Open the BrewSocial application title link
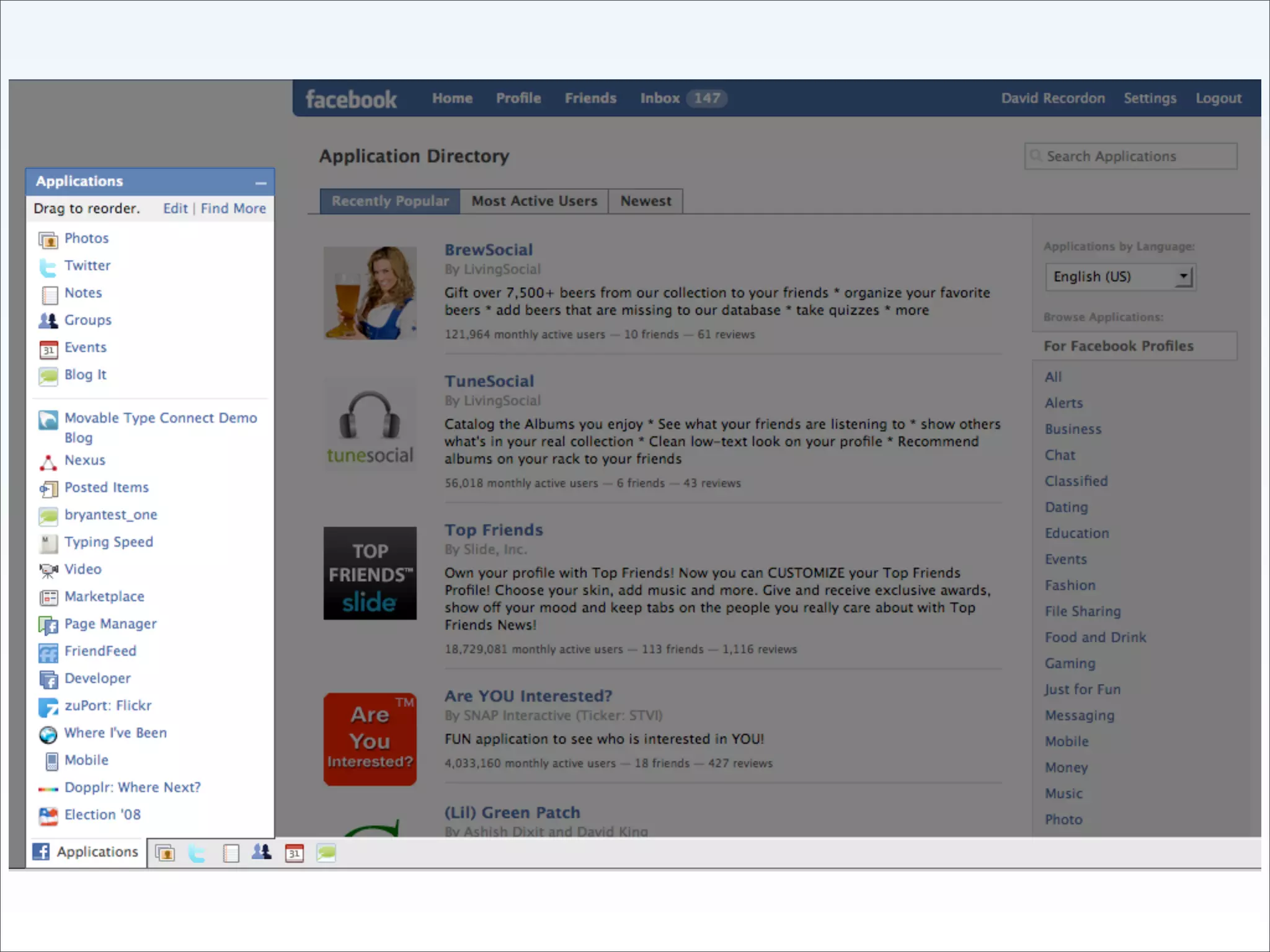 [489, 250]
